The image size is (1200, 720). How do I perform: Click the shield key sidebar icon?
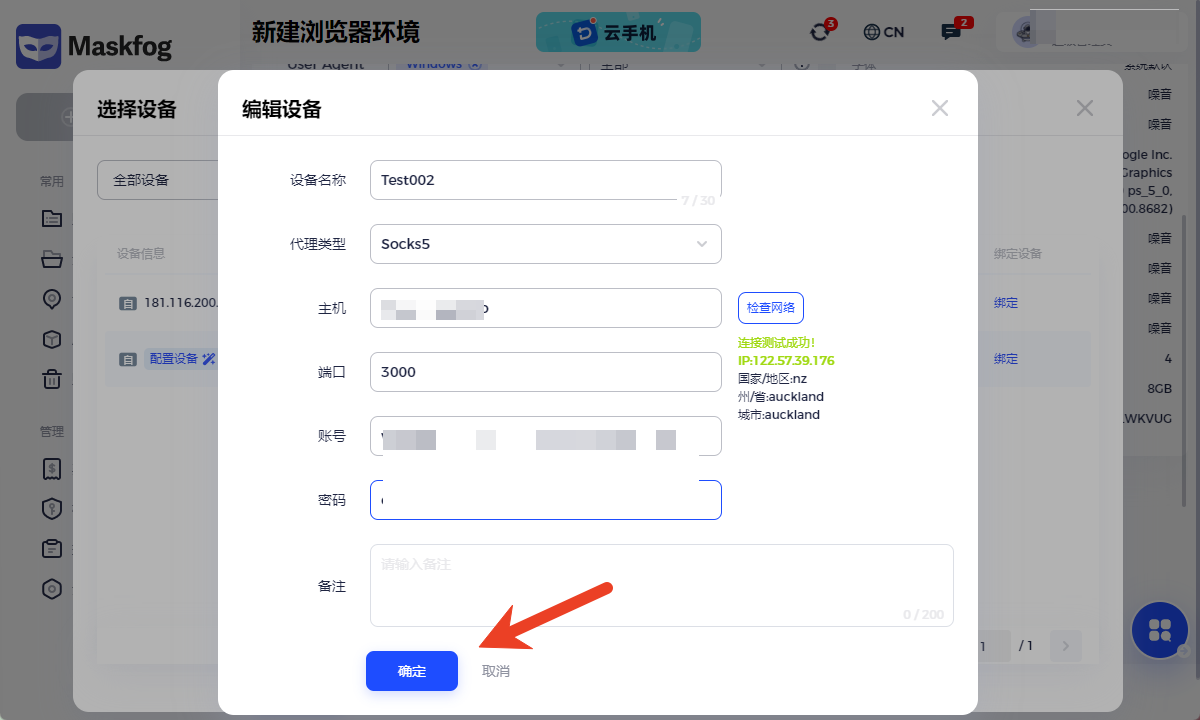pyautogui.click(x=51, y=509)
